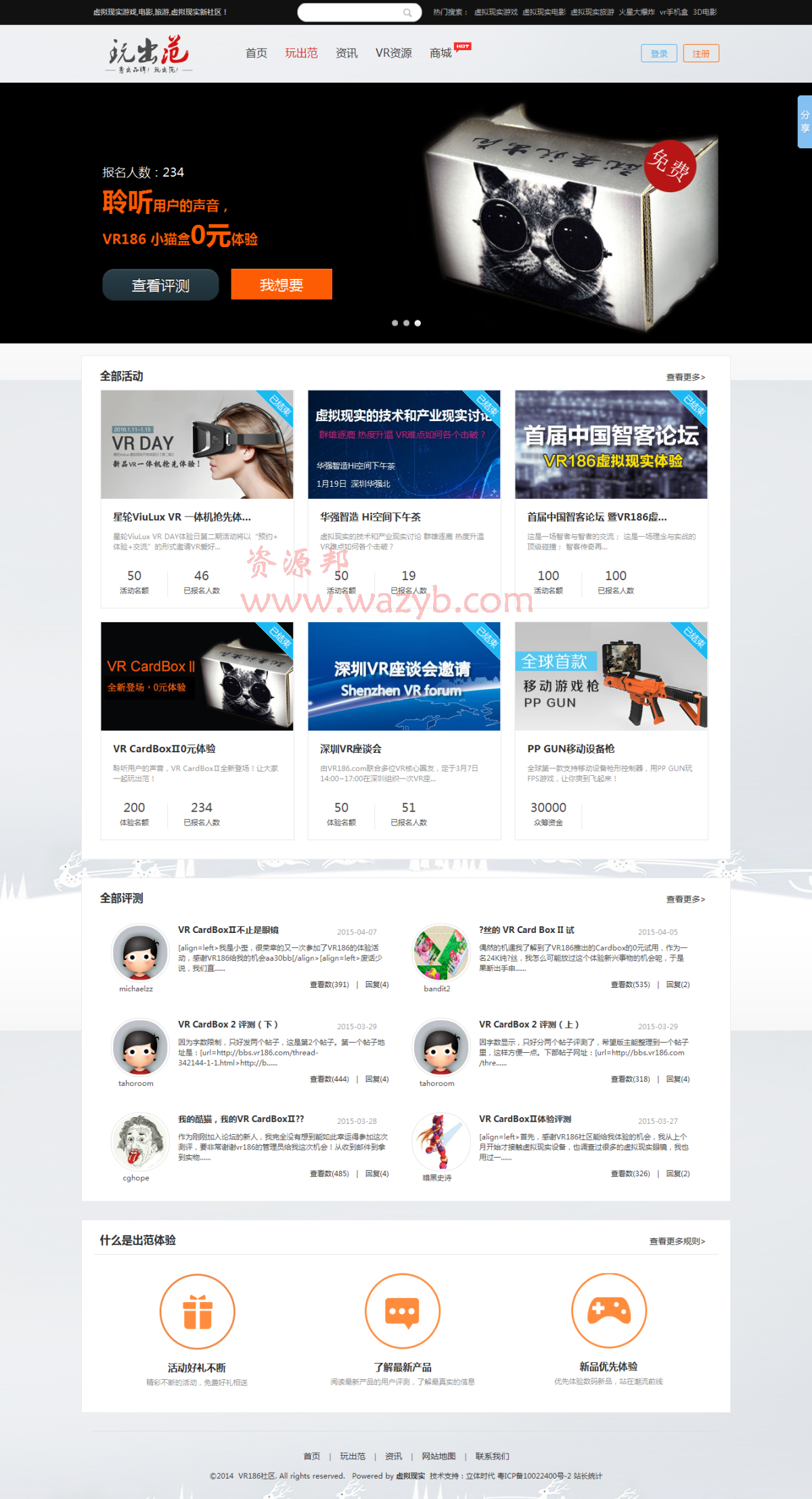The width and height of the screenshot is (812, 1499).
Task: Open 首页 navigation tab
Action: tap(256, 53)
